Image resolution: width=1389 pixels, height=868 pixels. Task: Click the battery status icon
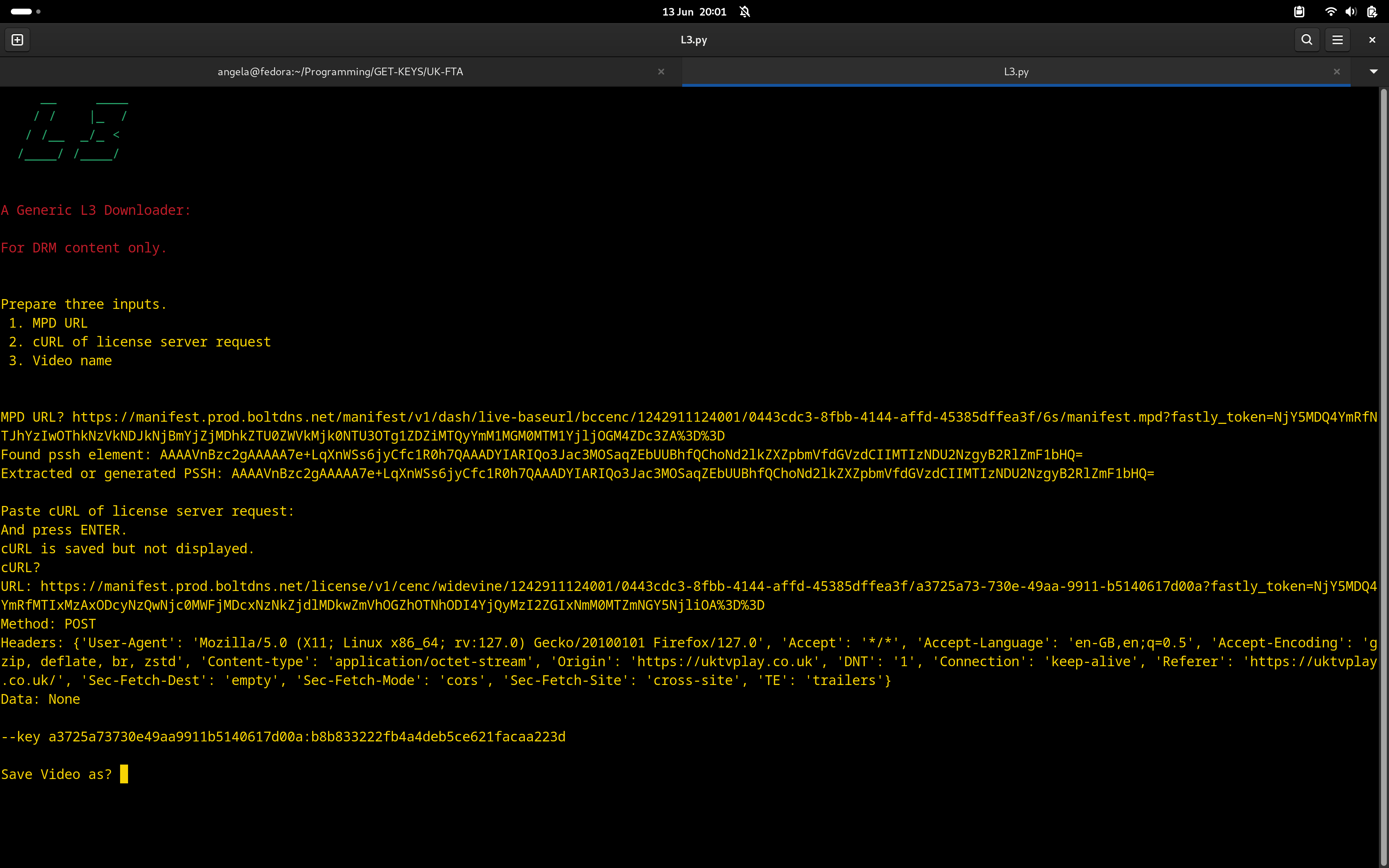1372,12
